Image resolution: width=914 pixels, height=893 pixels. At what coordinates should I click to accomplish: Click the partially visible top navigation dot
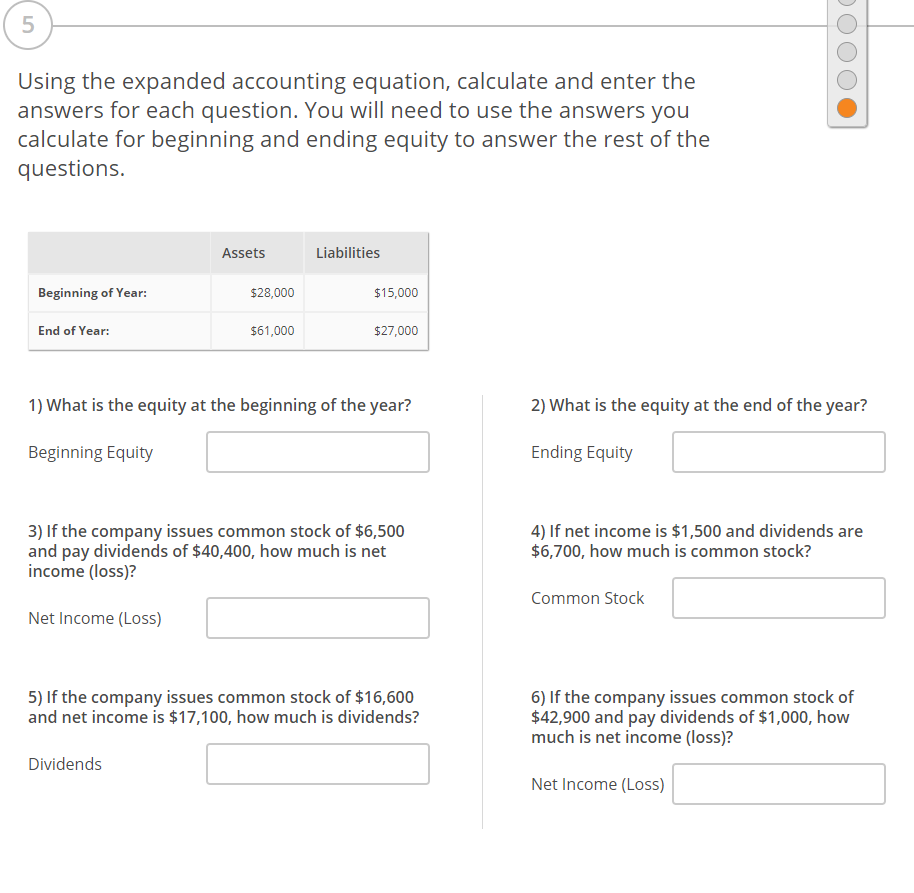846,5
